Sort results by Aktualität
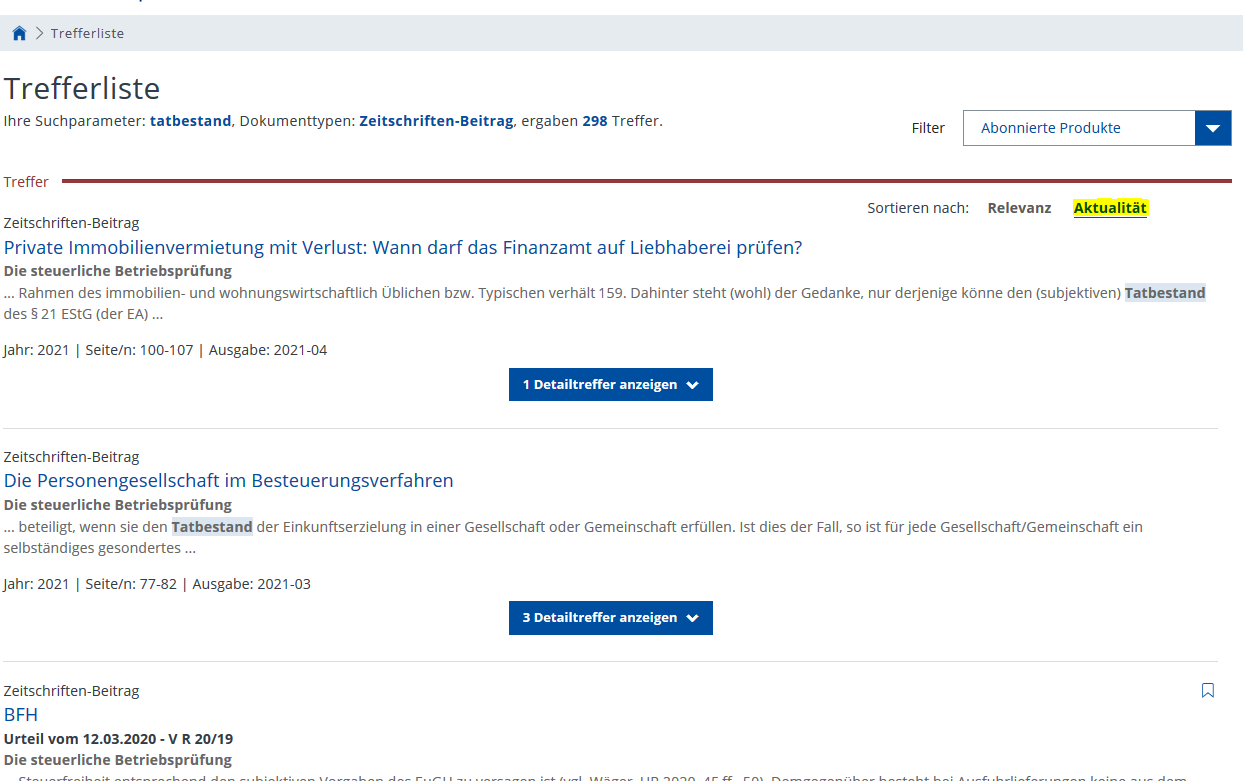This screenshot has height=781, width=1243. point(1110,208)
